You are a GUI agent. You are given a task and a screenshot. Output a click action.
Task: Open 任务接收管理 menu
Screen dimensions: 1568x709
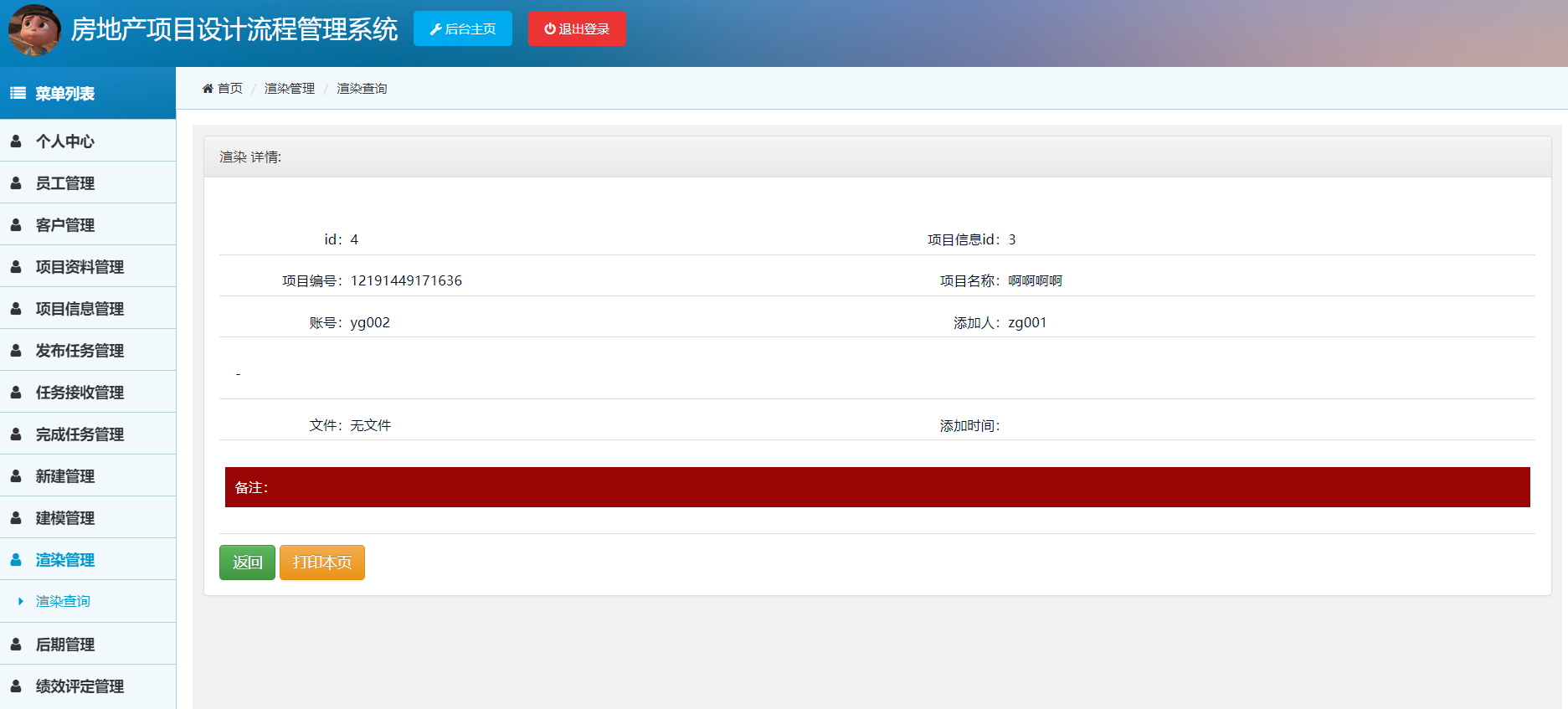88,392
